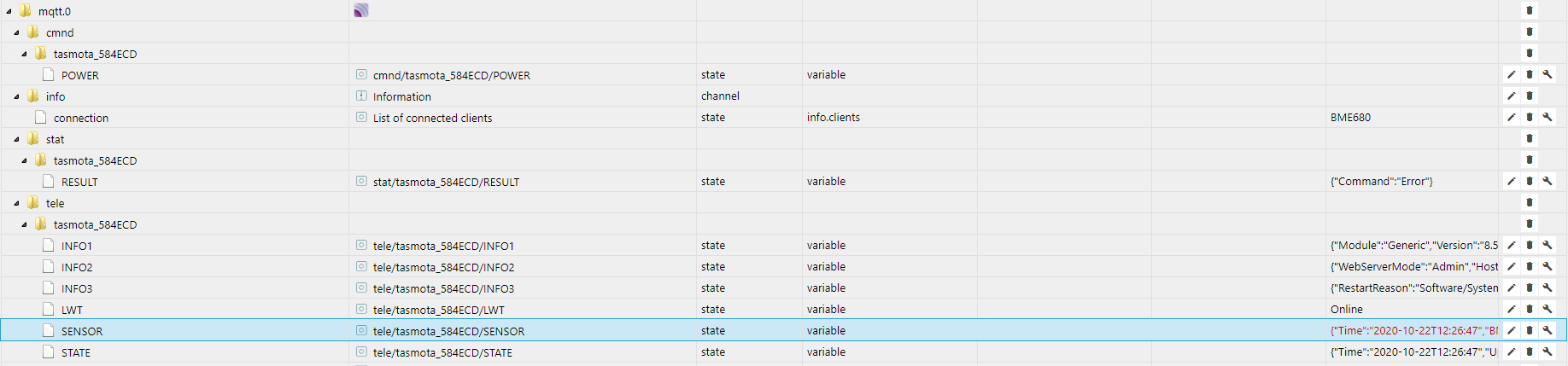Collapse the mqtt.0 tree node
Image resolution: width=1568 pixels, height=366 pixels.
coord(9,12)
